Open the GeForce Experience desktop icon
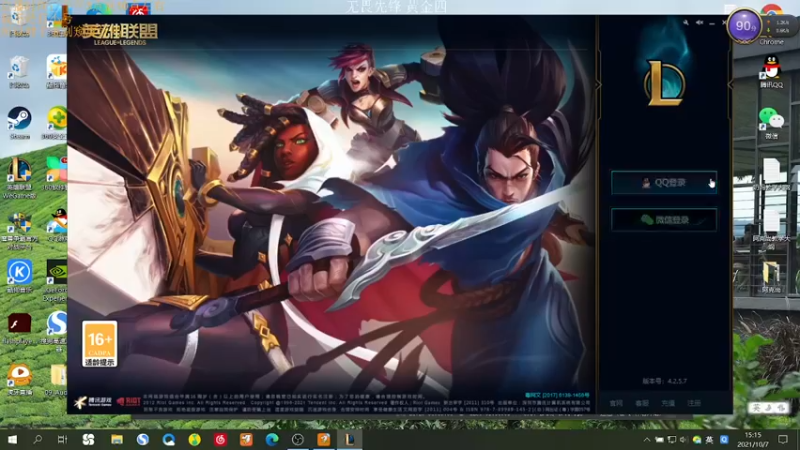The width and height of the screenshot is (800, 450). click(56, 281)
